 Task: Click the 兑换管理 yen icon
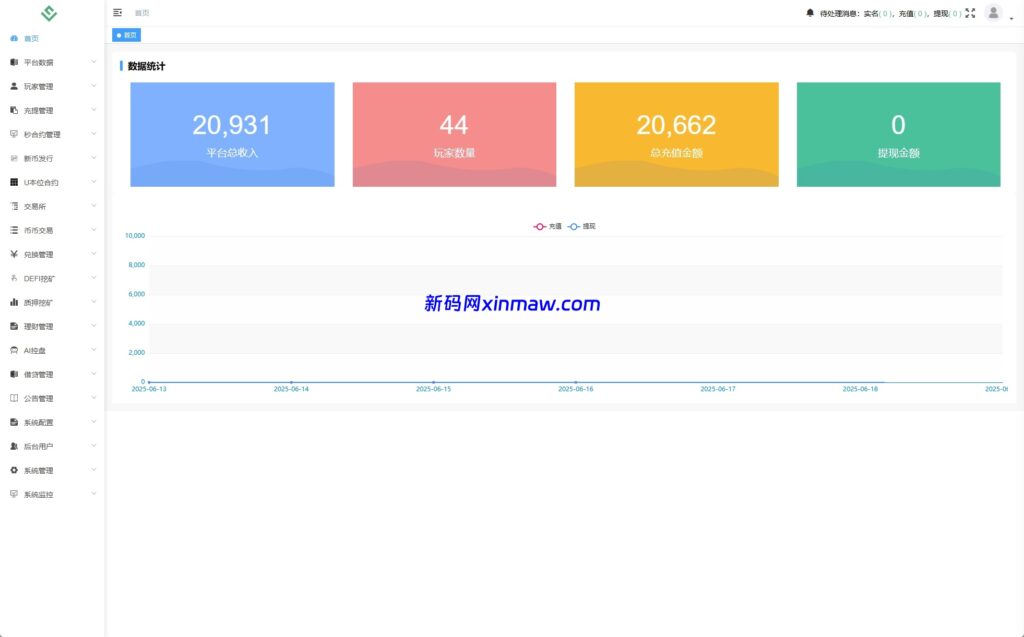pyautogui.click(x=14, y=254)
